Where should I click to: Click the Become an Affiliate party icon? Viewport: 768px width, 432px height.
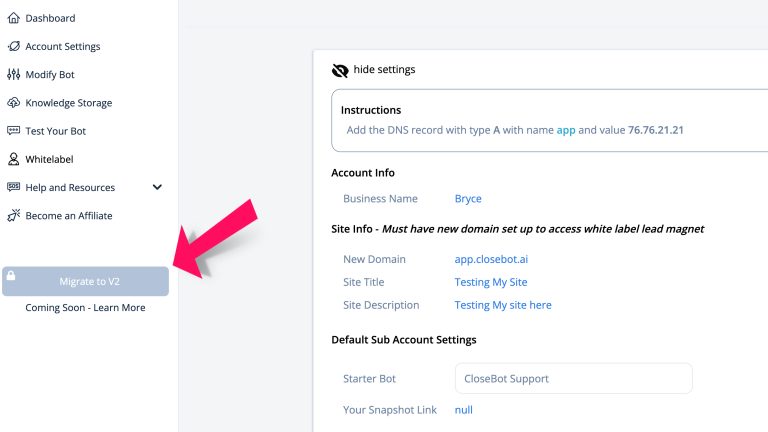point(14,216)
